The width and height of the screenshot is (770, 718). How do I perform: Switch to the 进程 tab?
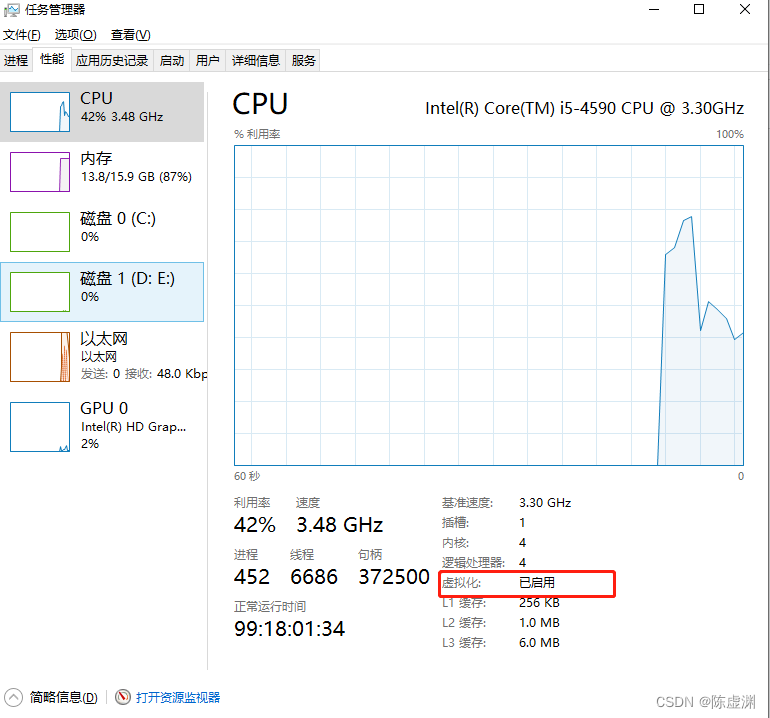16,60
